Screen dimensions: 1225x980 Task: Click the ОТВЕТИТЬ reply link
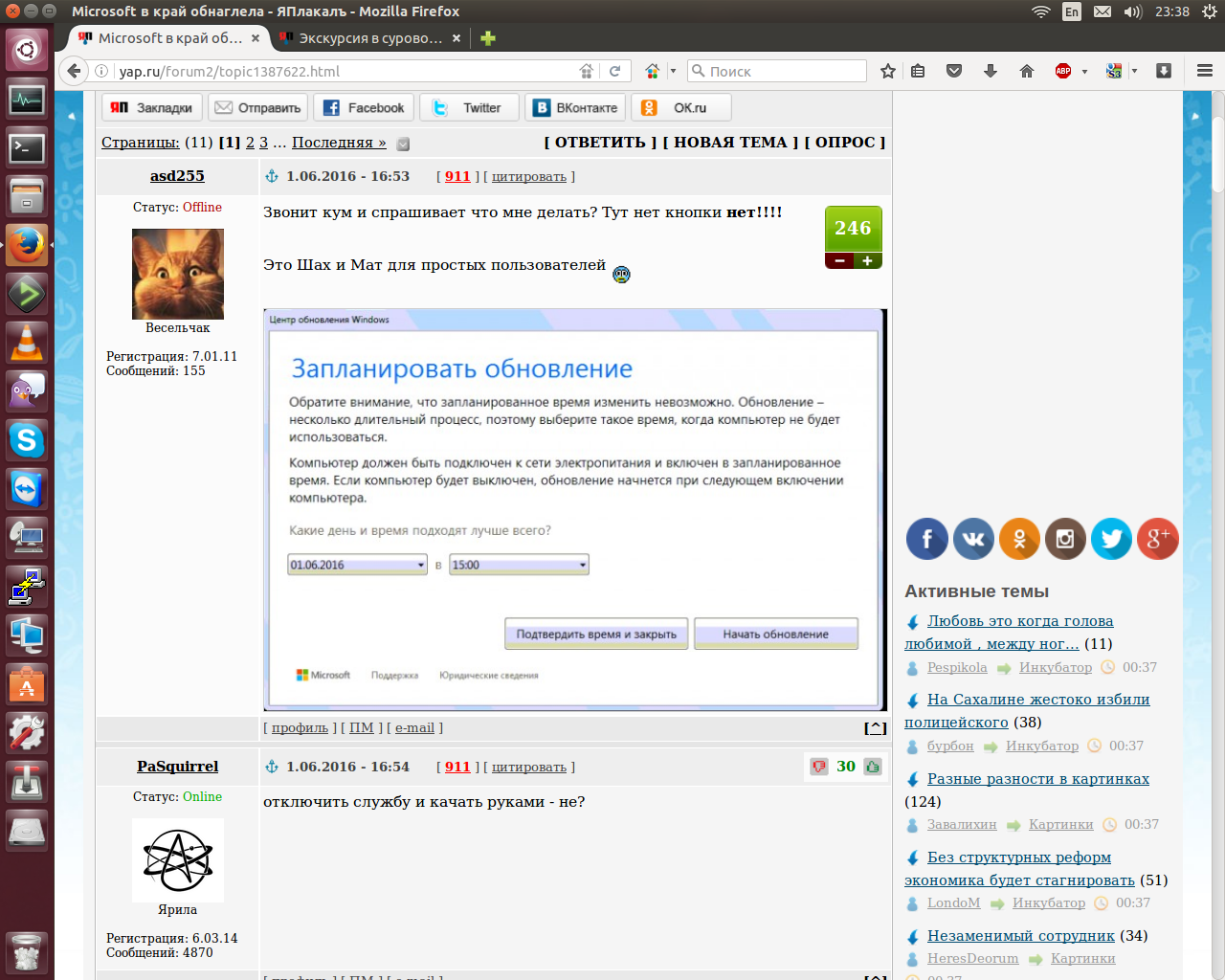coord(600,142)
